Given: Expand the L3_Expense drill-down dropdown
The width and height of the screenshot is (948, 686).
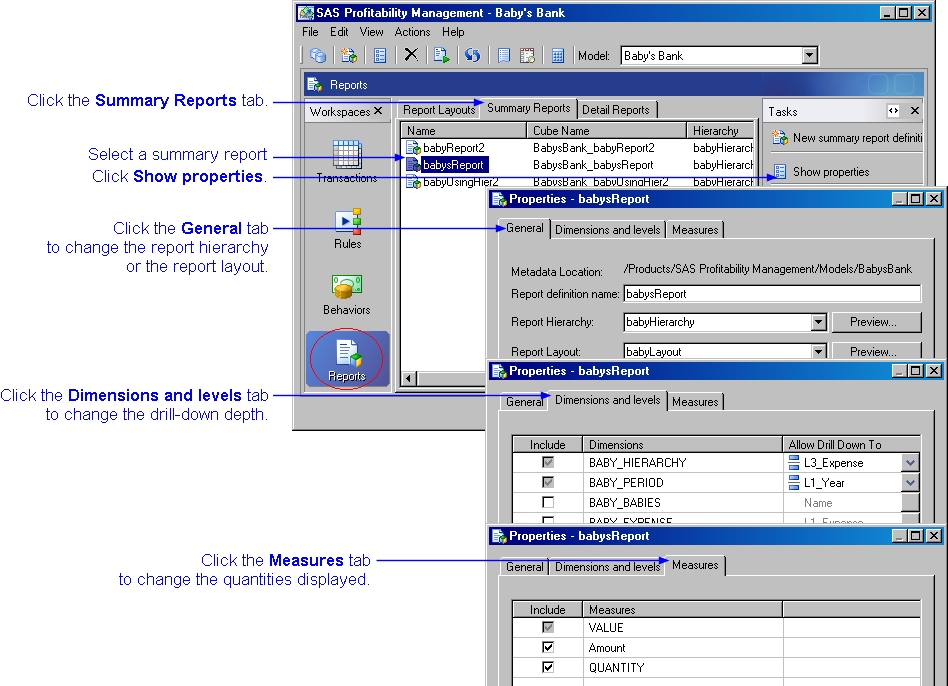Looking at the screenshot, I should click(x=908, y=462).
